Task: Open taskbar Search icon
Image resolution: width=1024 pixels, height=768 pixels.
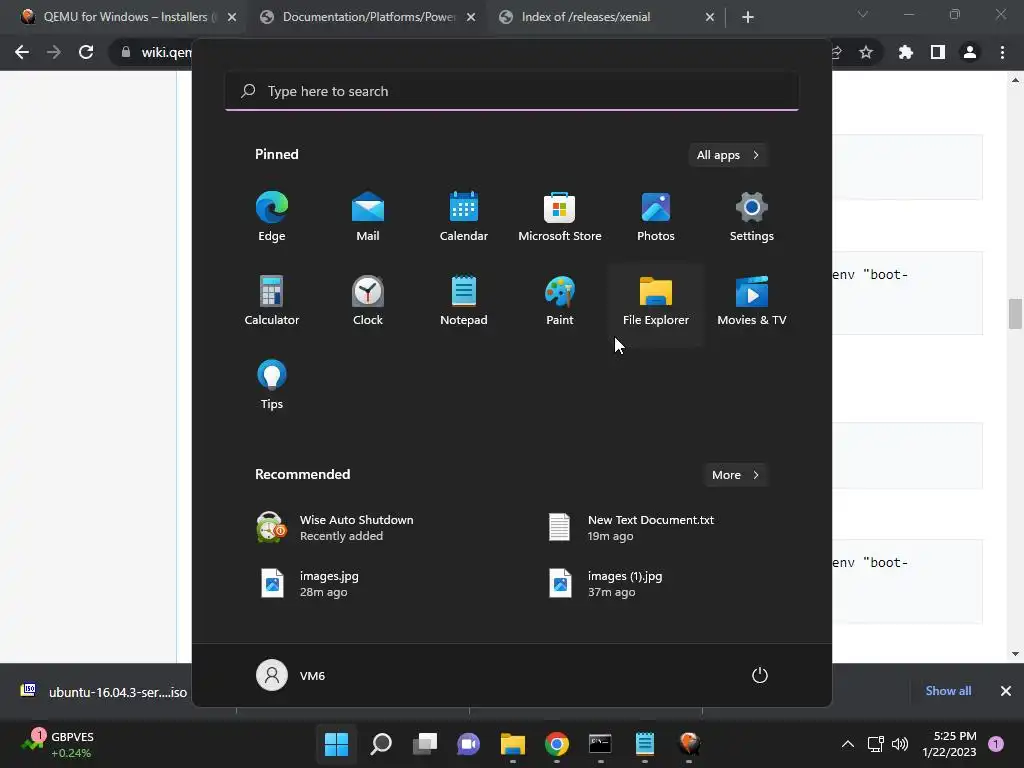Action: point(381,744)
